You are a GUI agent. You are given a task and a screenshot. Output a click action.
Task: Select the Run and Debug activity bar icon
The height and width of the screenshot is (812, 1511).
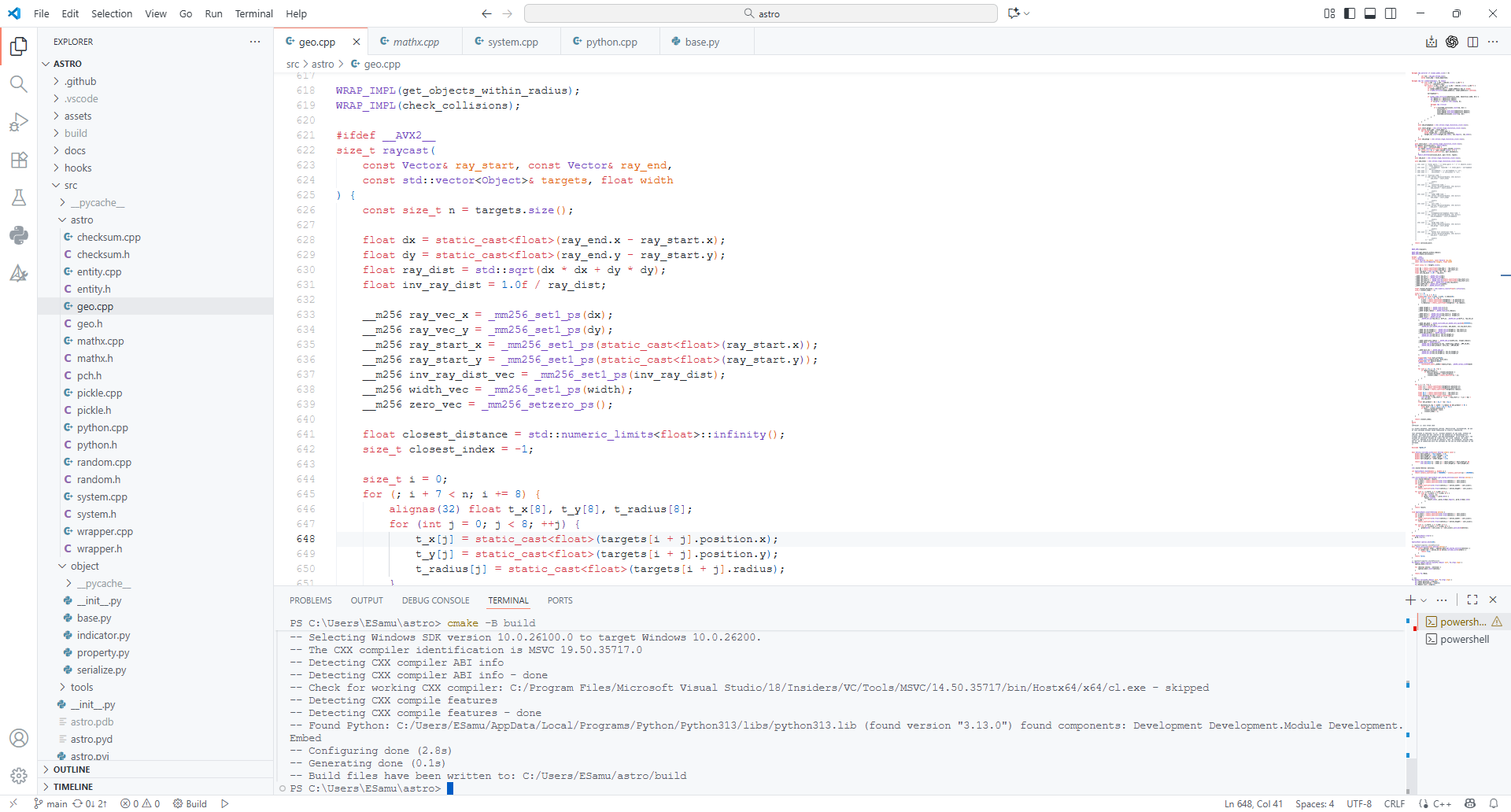point(19,122)
